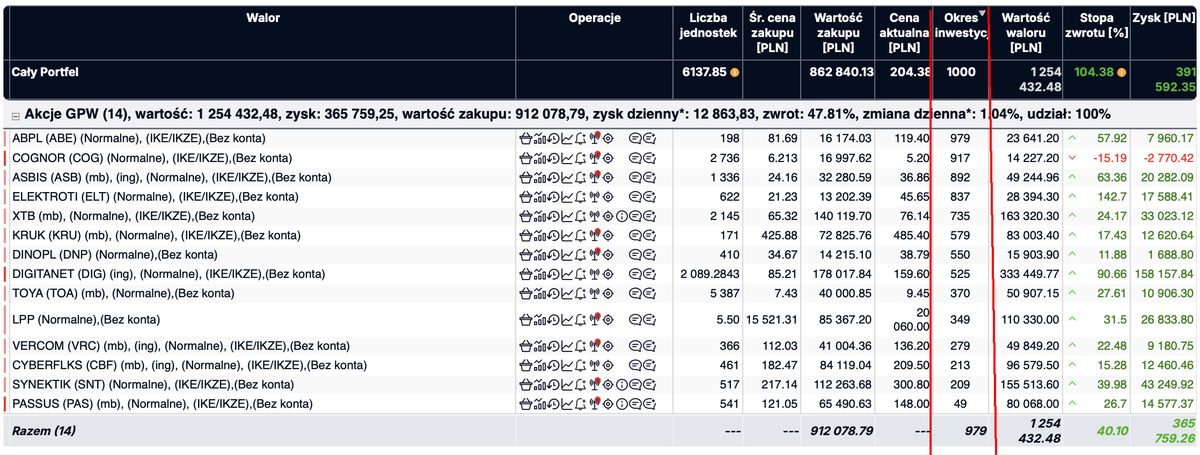Add a comment for VERCOM row
This screenshot has width=1200, height=455.
(x=649, y=347)
